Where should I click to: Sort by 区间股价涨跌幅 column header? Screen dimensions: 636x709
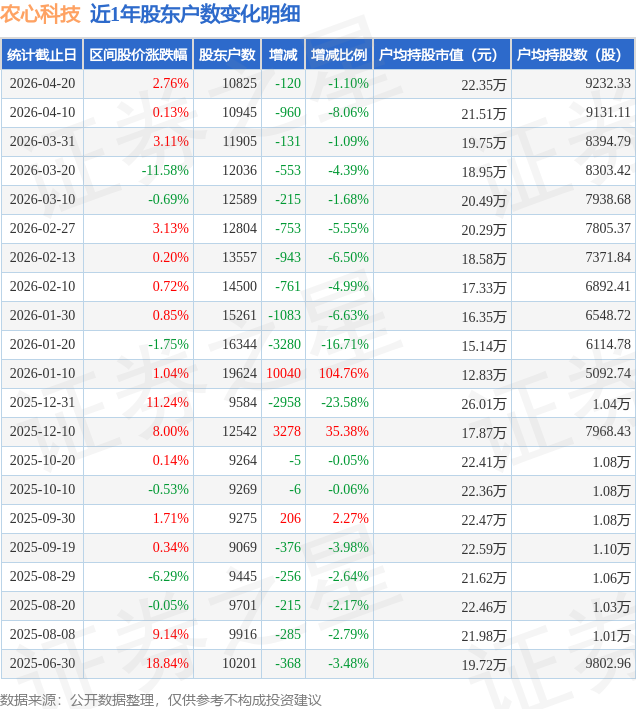[137, 55]
